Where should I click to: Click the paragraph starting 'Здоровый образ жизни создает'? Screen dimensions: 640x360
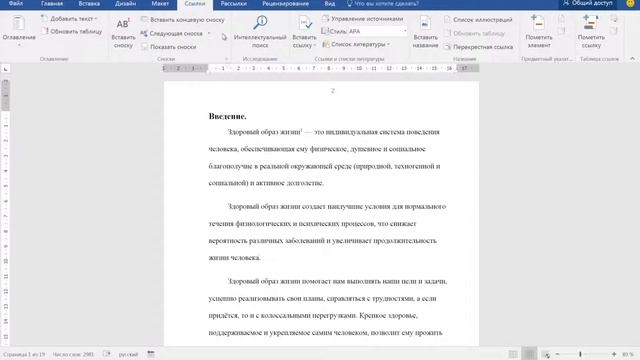[327, 232]
